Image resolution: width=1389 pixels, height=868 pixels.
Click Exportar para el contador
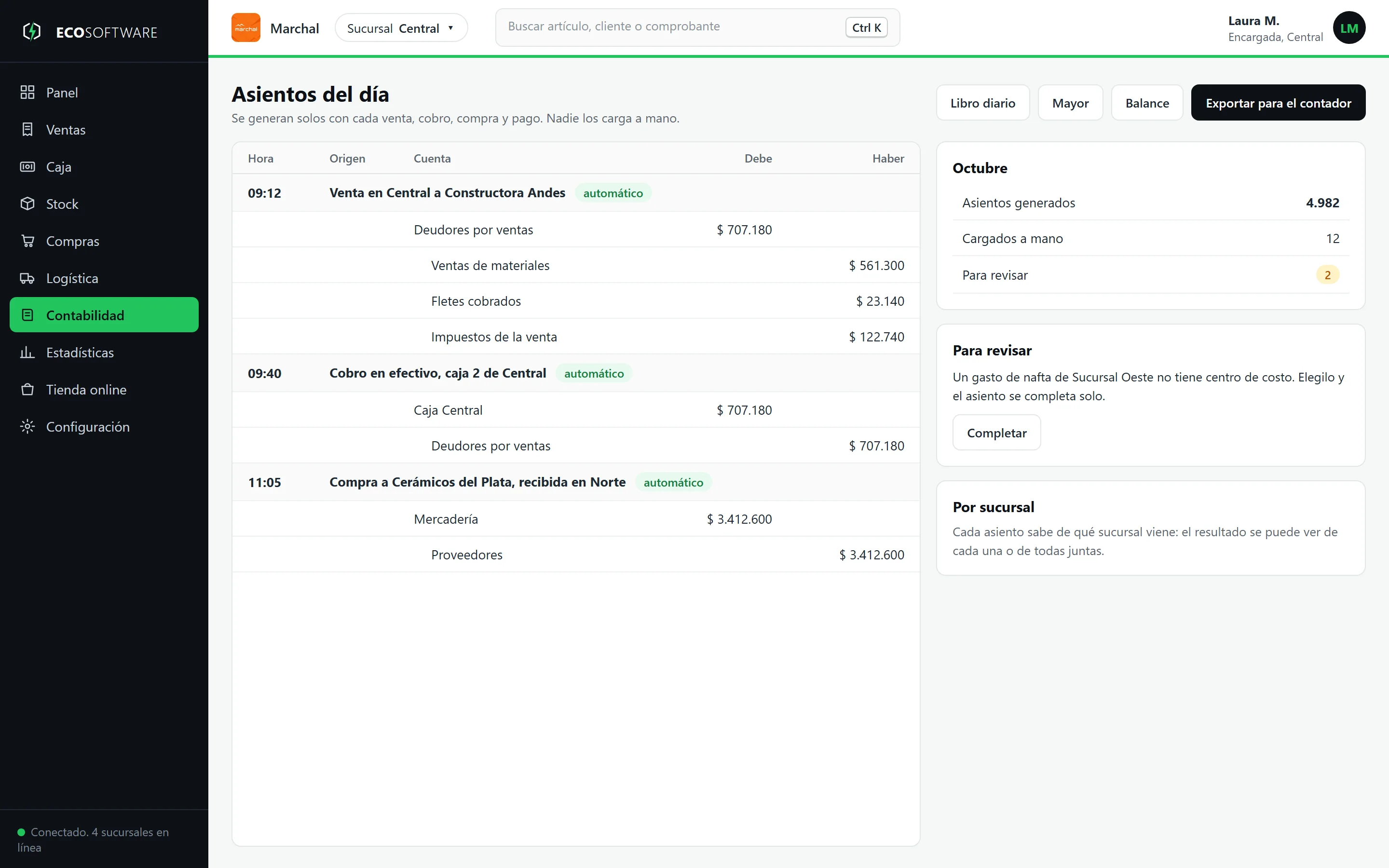click(1278, 103)
